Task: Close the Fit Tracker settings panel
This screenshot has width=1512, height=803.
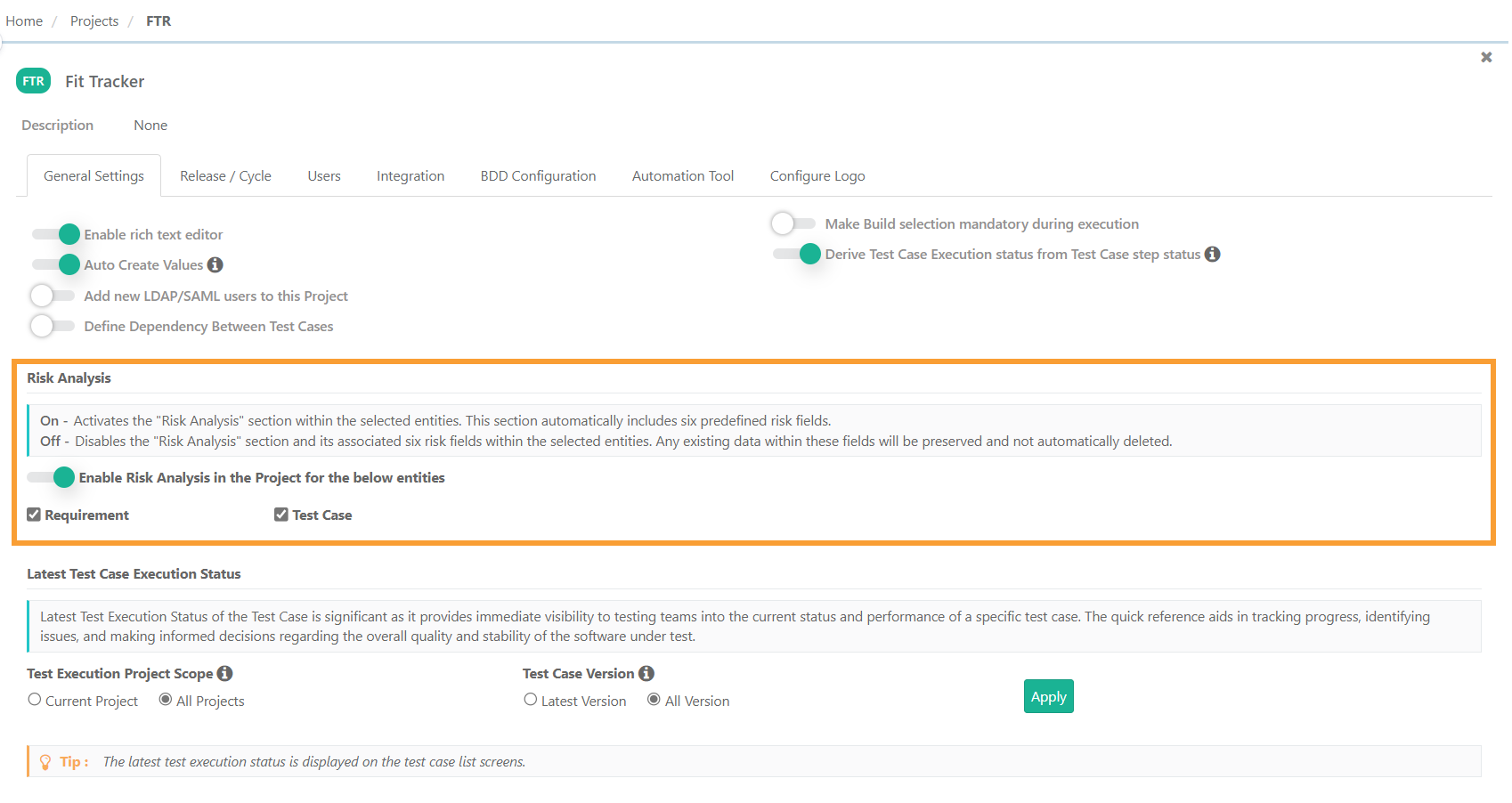Action: point(1486,57)
